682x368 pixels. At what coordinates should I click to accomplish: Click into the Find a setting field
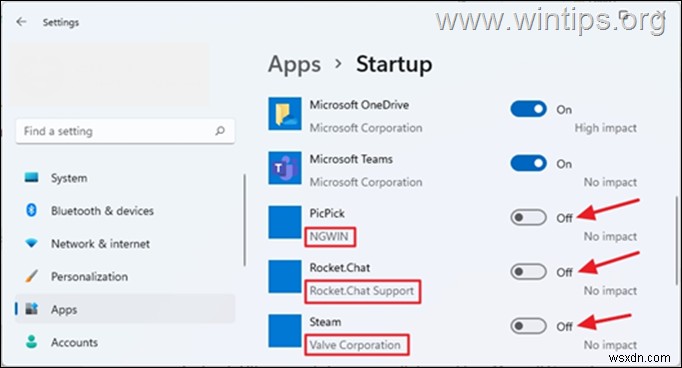click(125, 130)
